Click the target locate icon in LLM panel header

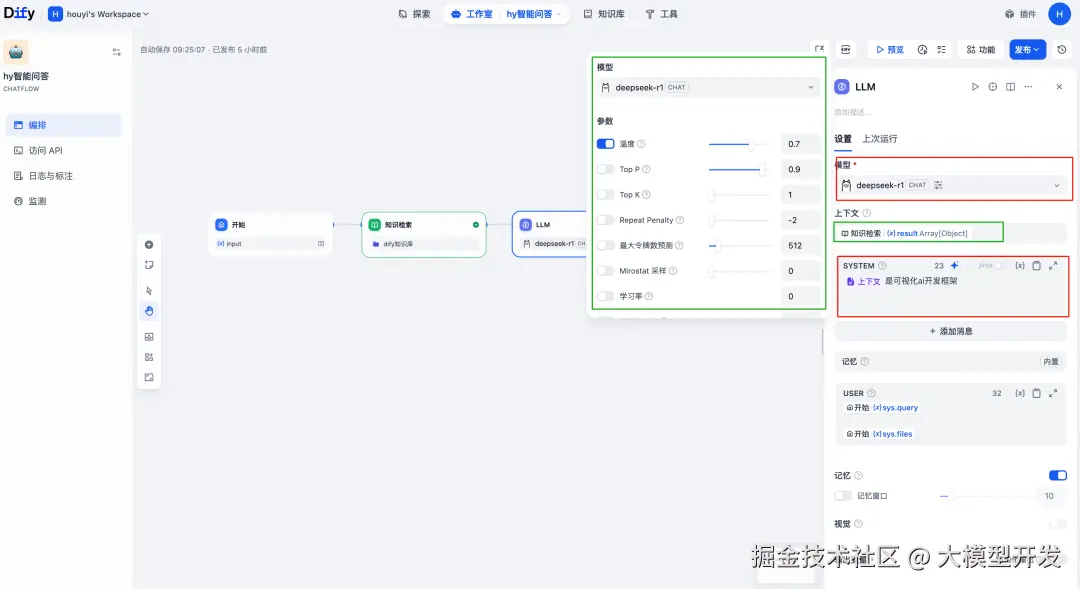(993, 87)
